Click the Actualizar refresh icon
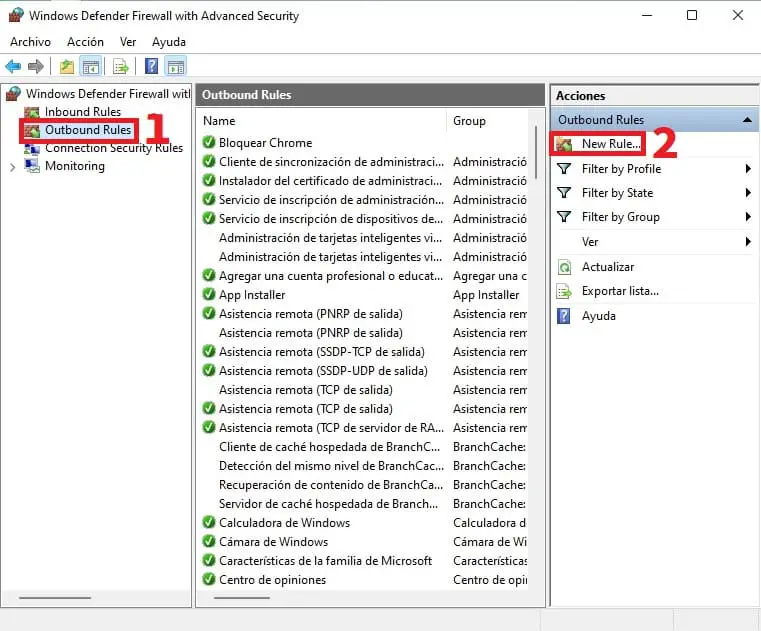This screenshot has width=761, height=631. point(564,267)
